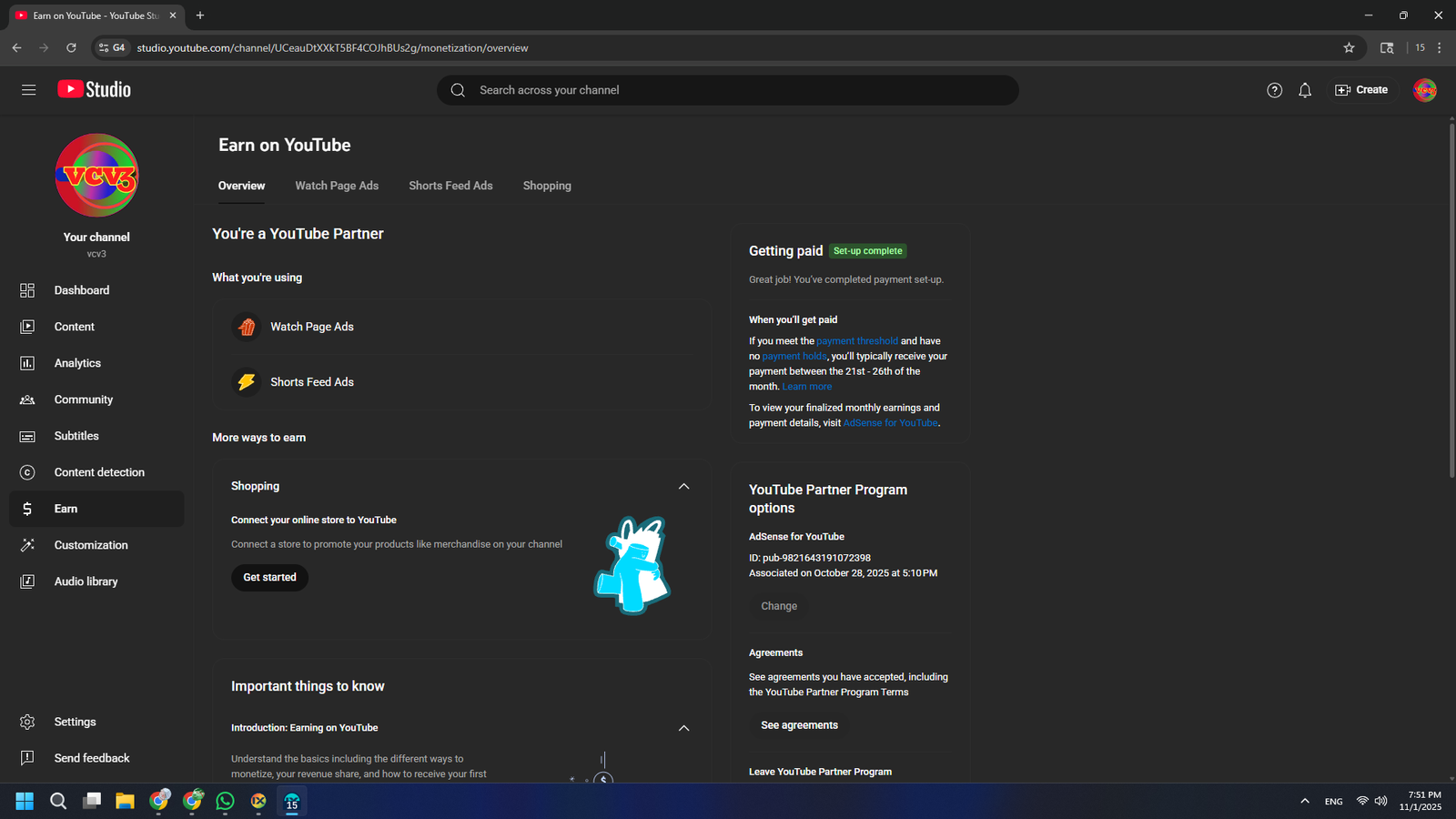Open the notifications bell
Viewport: 1456px width, 819px height.
(x=1305, y=90)
